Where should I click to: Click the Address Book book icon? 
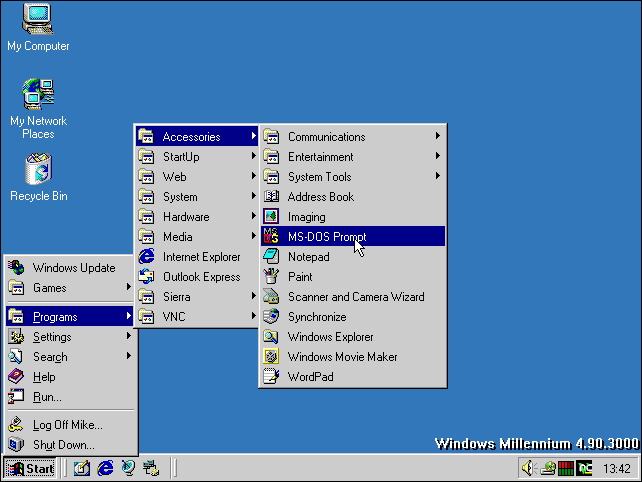point(271,197)
